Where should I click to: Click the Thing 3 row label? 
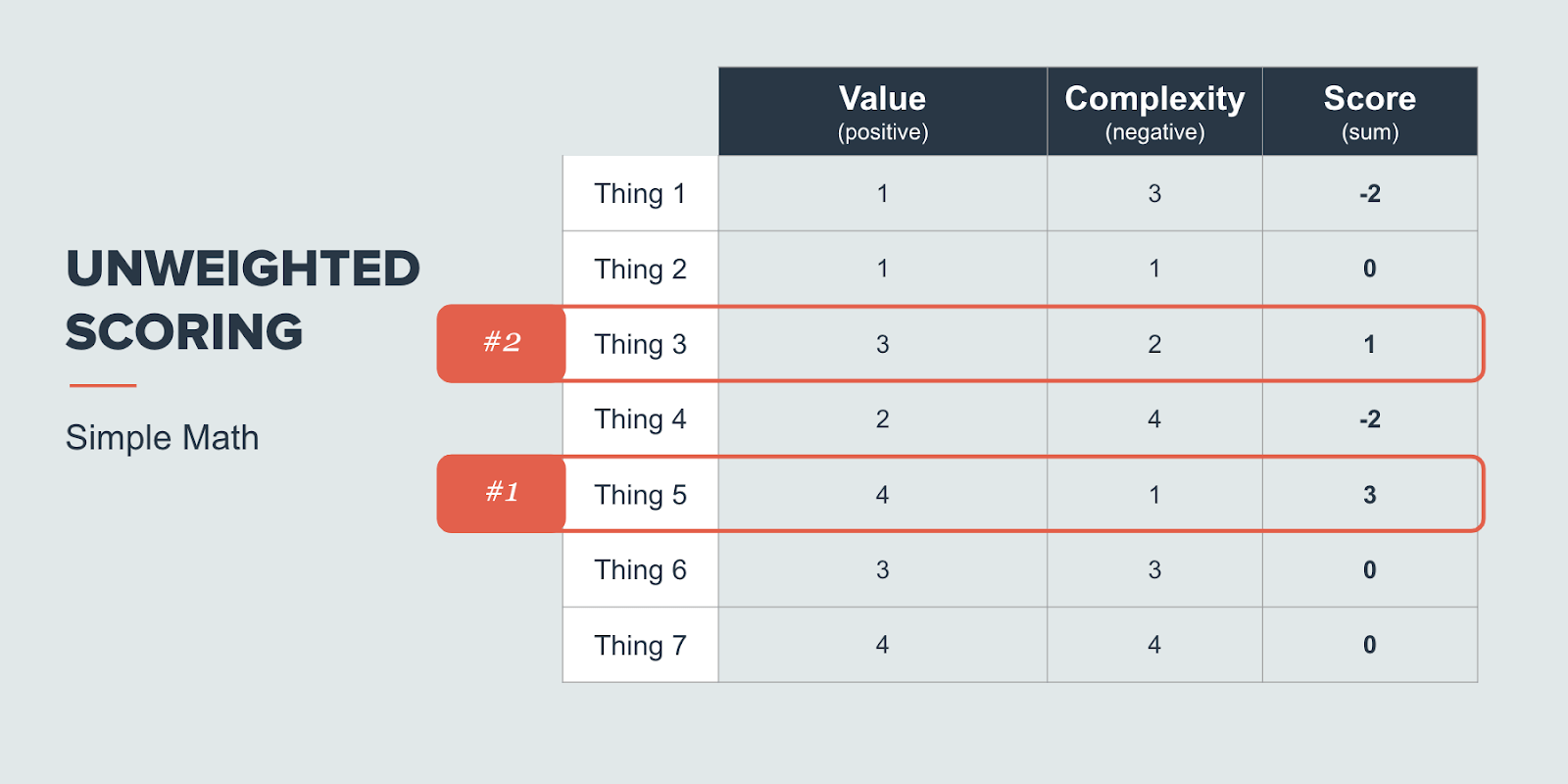point(641,344)
